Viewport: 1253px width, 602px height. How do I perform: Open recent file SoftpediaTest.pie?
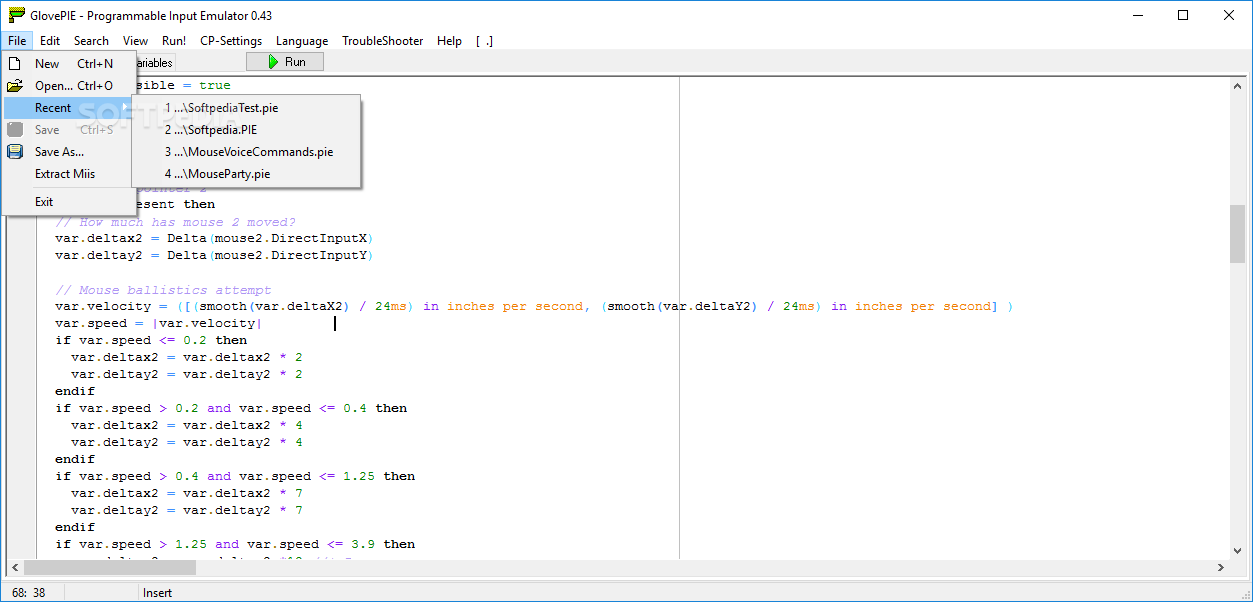point(246,108)
